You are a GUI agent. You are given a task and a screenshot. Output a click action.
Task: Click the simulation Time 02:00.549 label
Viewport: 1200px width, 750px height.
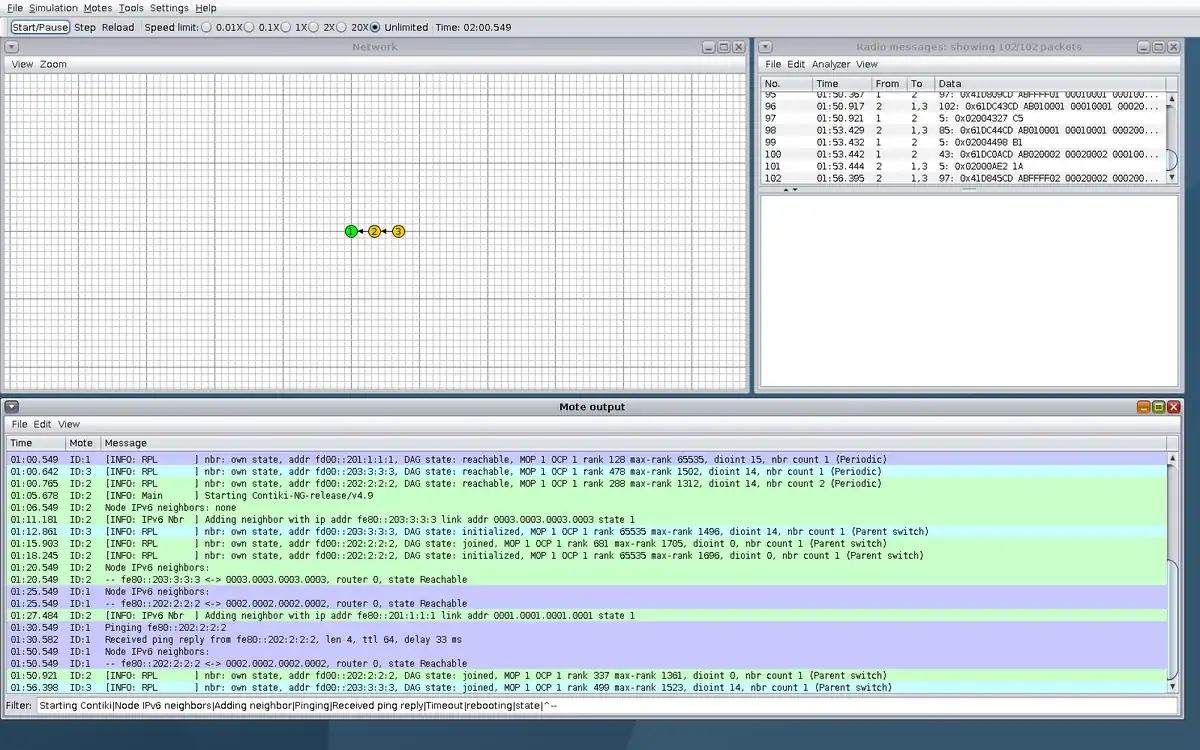pos(473,27)
